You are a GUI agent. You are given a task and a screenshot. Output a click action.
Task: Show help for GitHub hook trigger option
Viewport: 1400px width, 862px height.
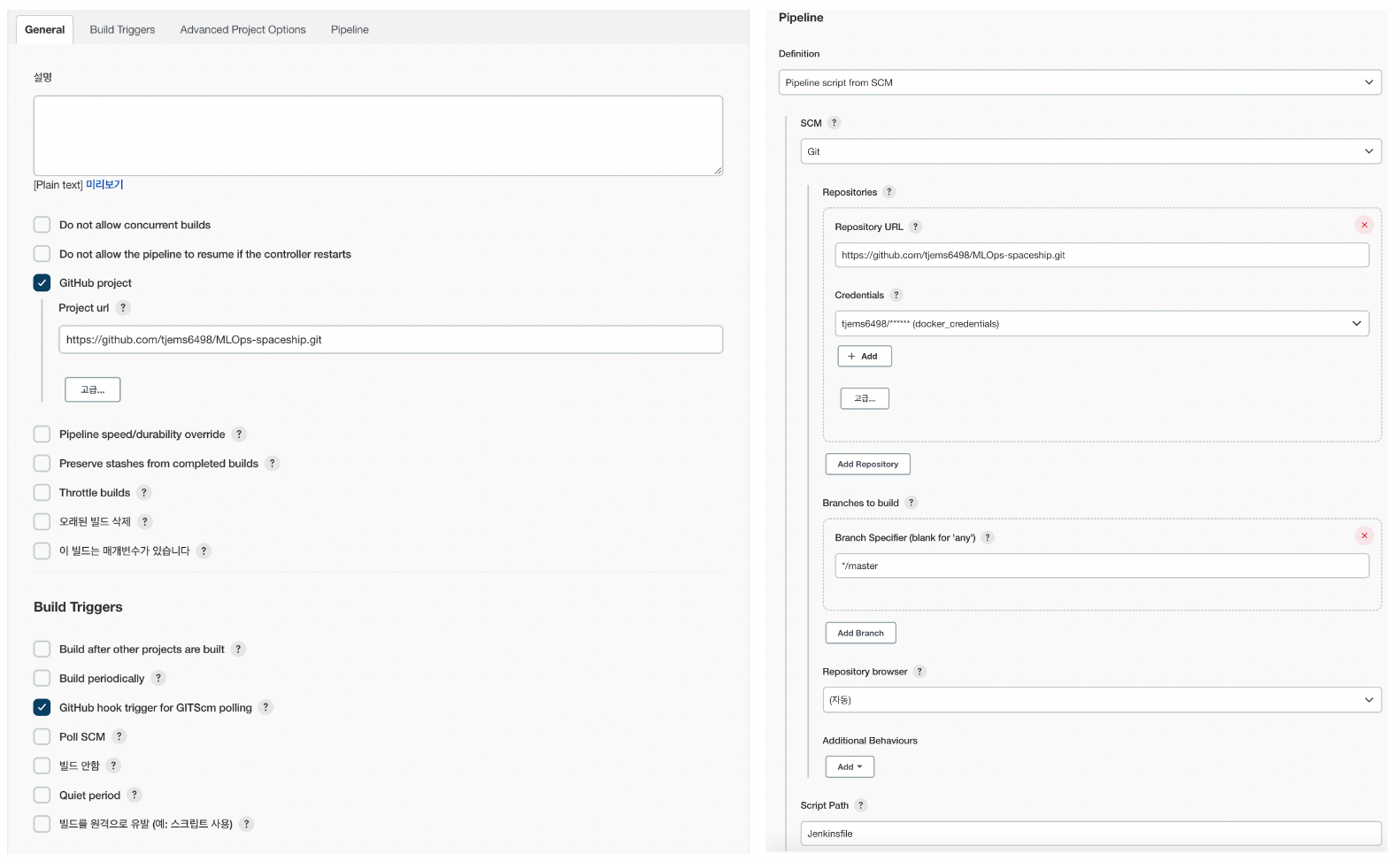pyautogui.click(x=265, y=708)
